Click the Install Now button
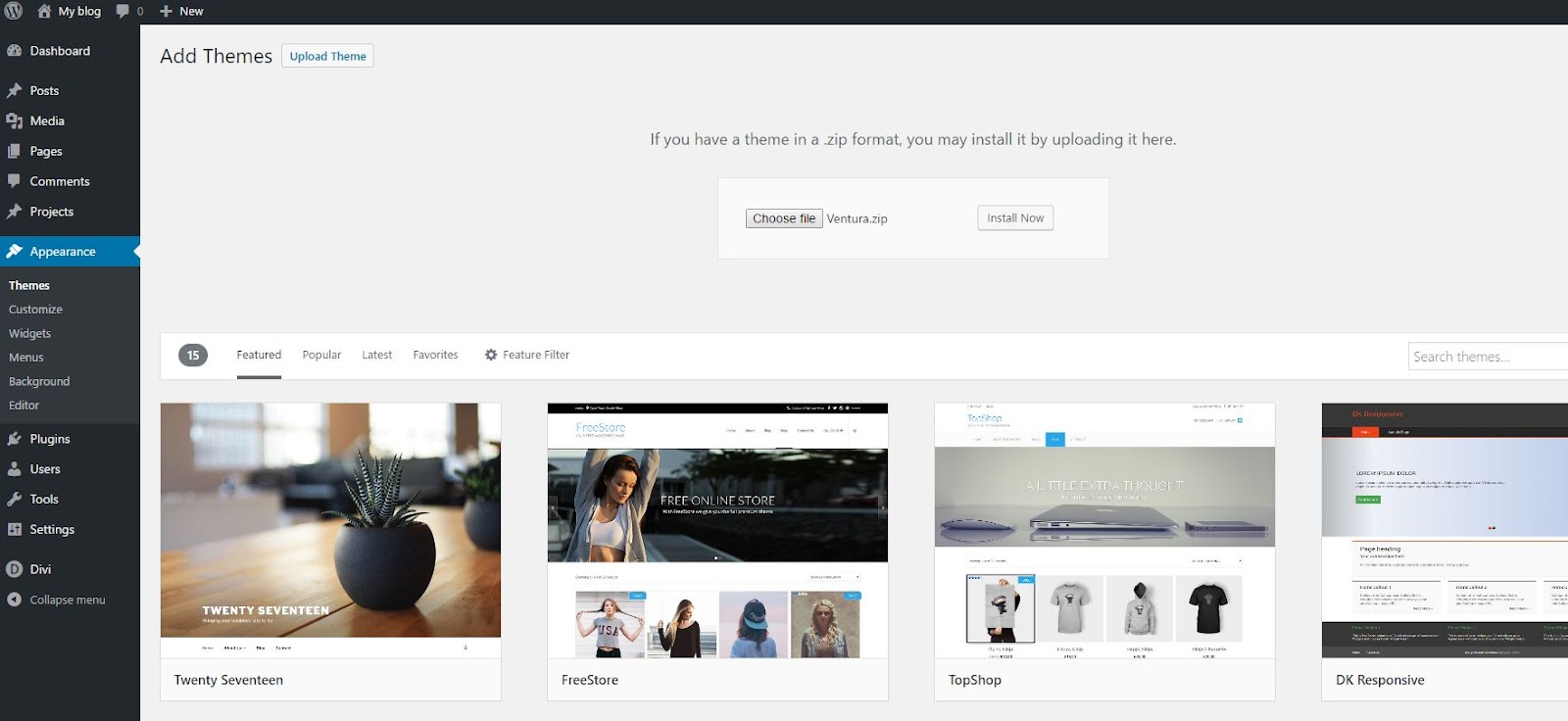Screen dimensions: 1568x721 click(1015, 217)
